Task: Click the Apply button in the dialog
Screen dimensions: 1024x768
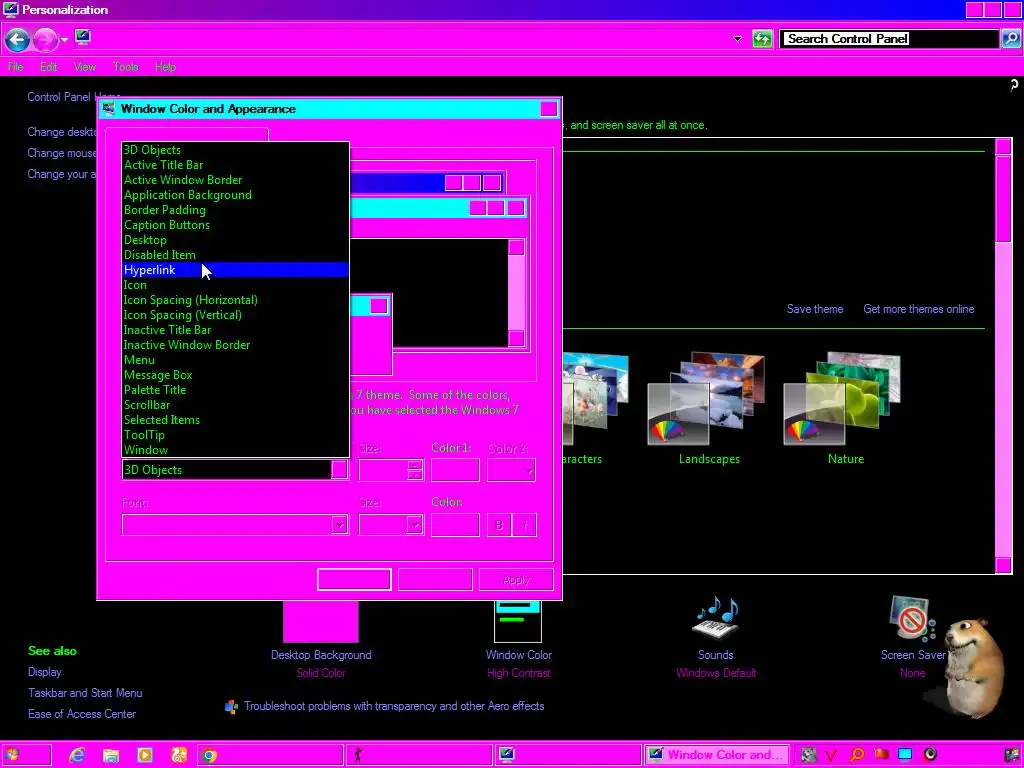Action: tap(516, 580)
